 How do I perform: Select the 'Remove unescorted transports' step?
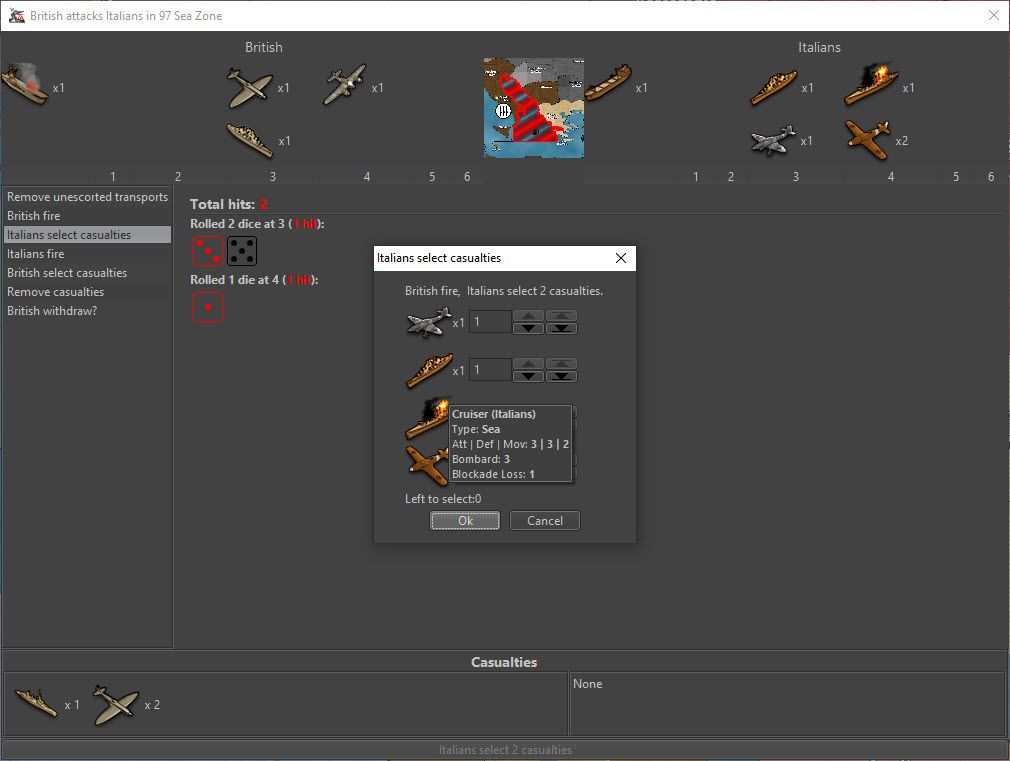pyautogui.click(x=87, y=197)
